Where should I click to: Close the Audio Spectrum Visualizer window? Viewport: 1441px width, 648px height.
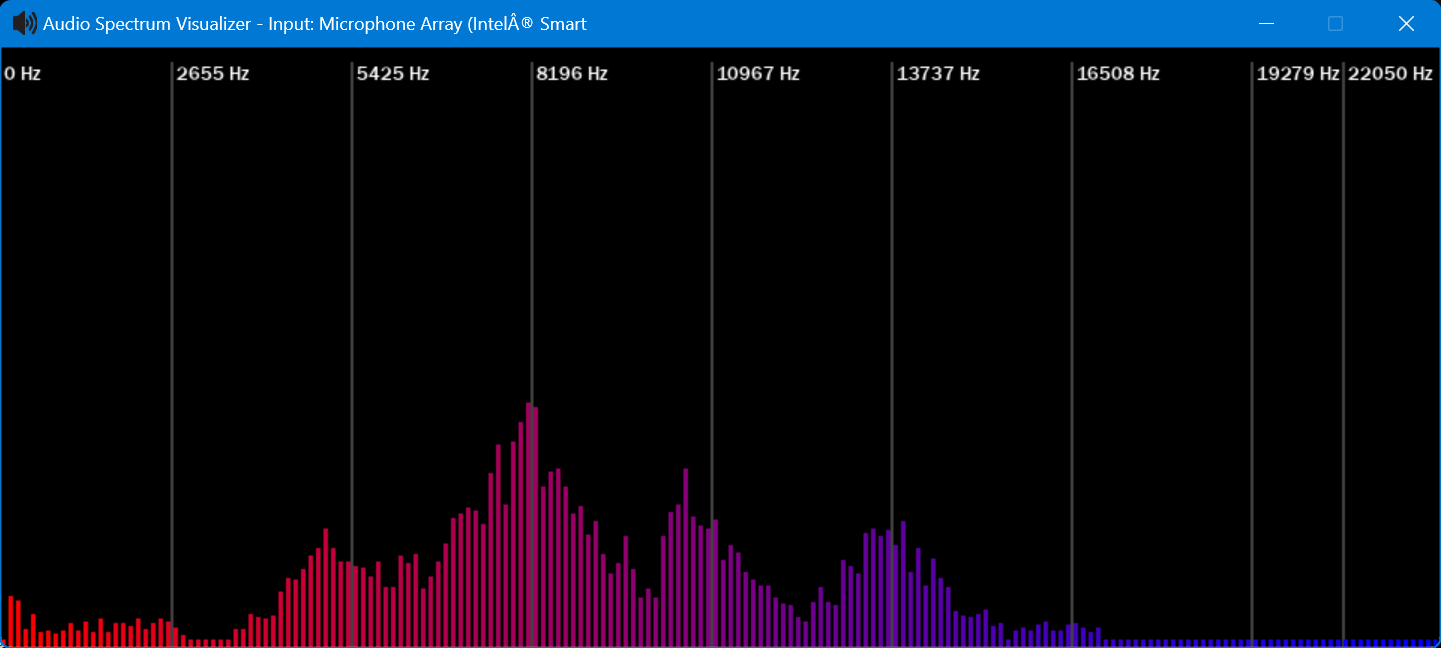click(x=1405, y=24)
